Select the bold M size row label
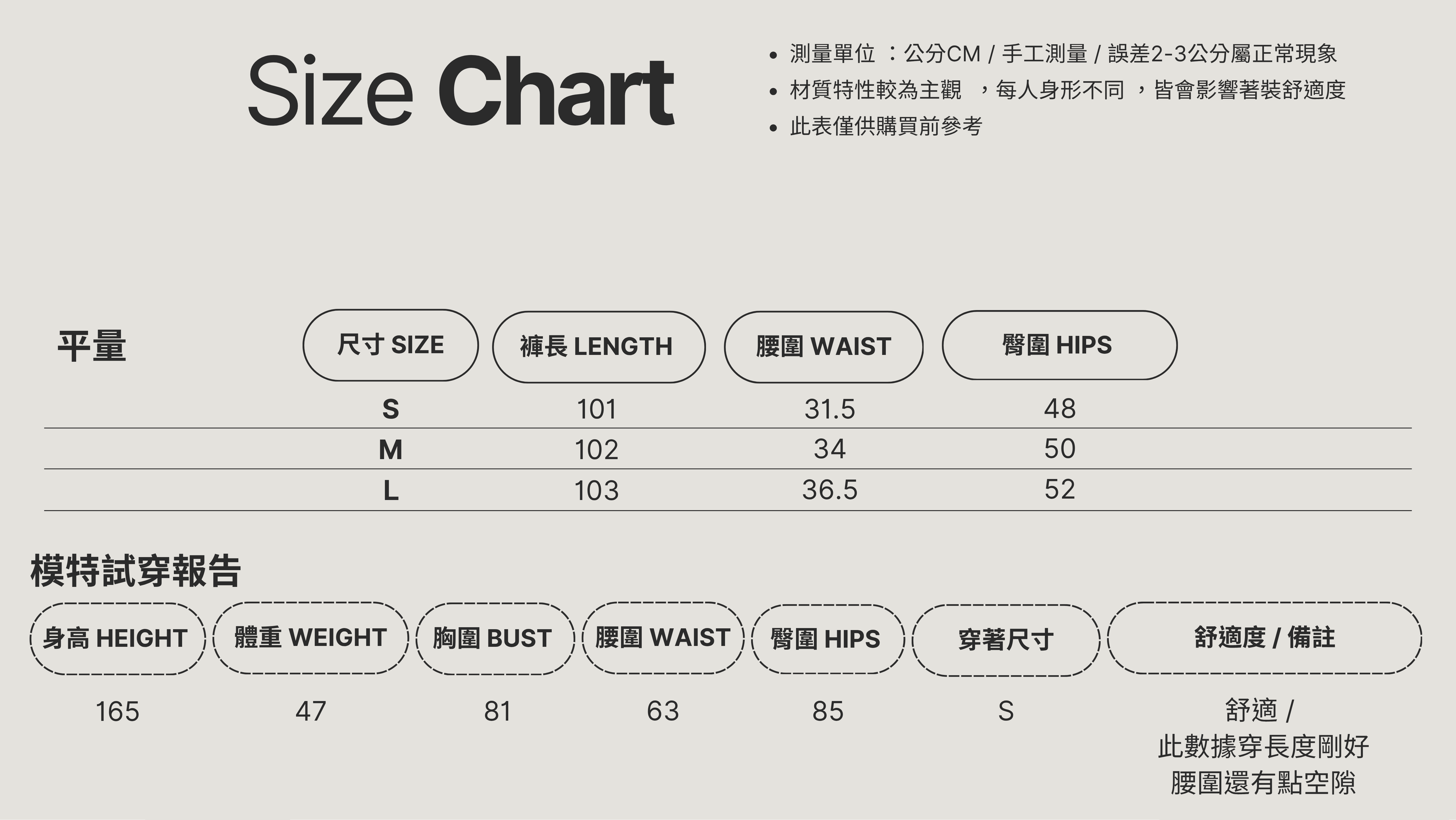 391,449
